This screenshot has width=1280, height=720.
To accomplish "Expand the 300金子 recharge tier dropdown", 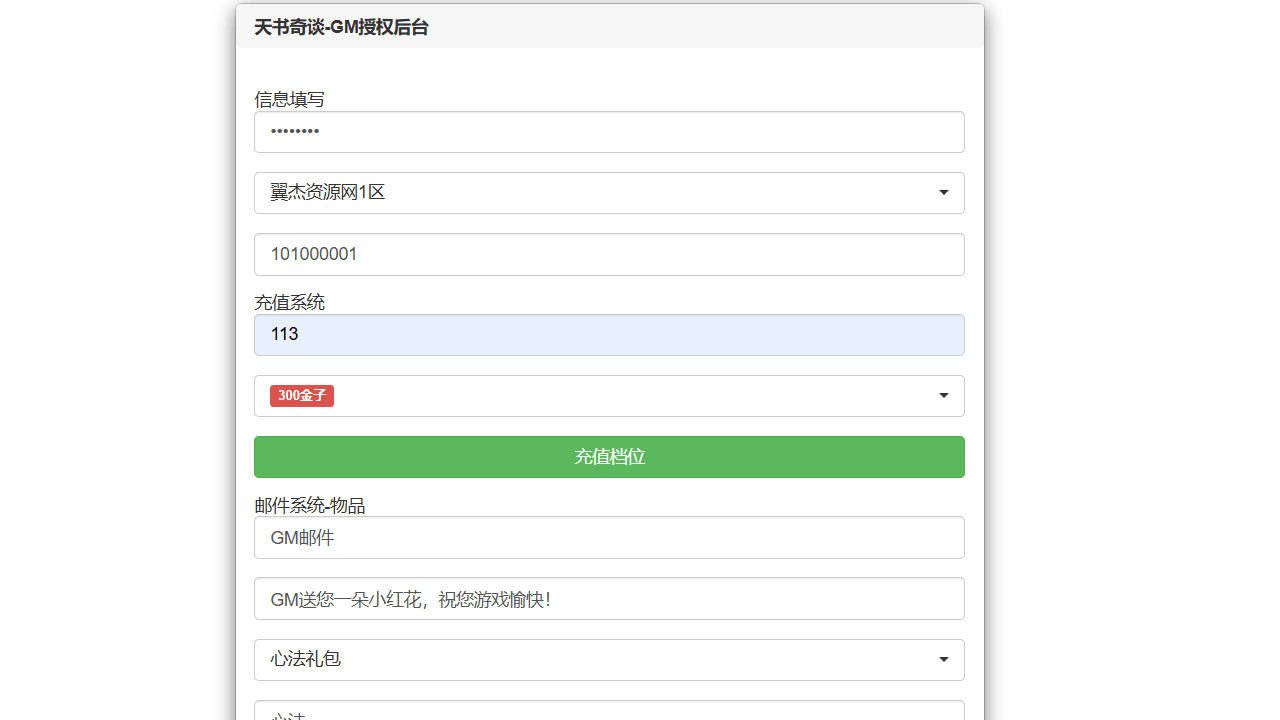I will point(608,396).
